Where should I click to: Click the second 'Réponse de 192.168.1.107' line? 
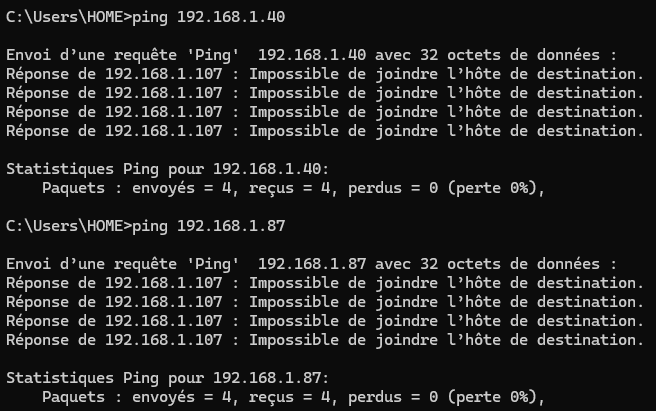[x=325, y=93]
